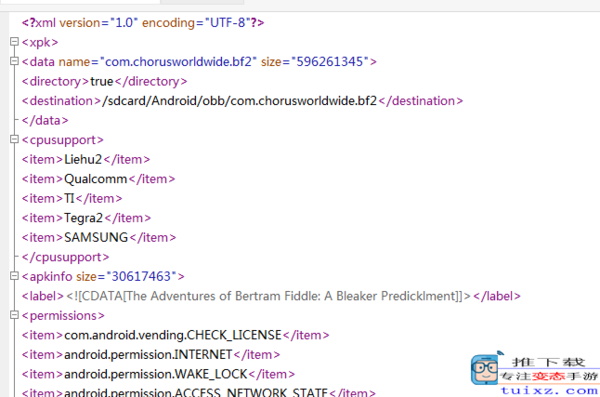Click the closing cpusupport tag
The image size is (600, 397).
pos(65,257)
